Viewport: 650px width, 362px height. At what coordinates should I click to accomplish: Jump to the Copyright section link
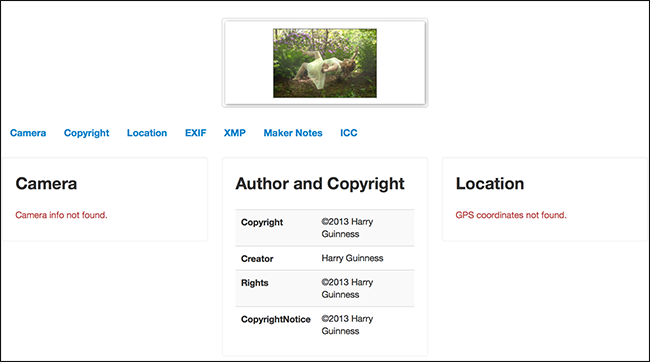coord(86,133)
